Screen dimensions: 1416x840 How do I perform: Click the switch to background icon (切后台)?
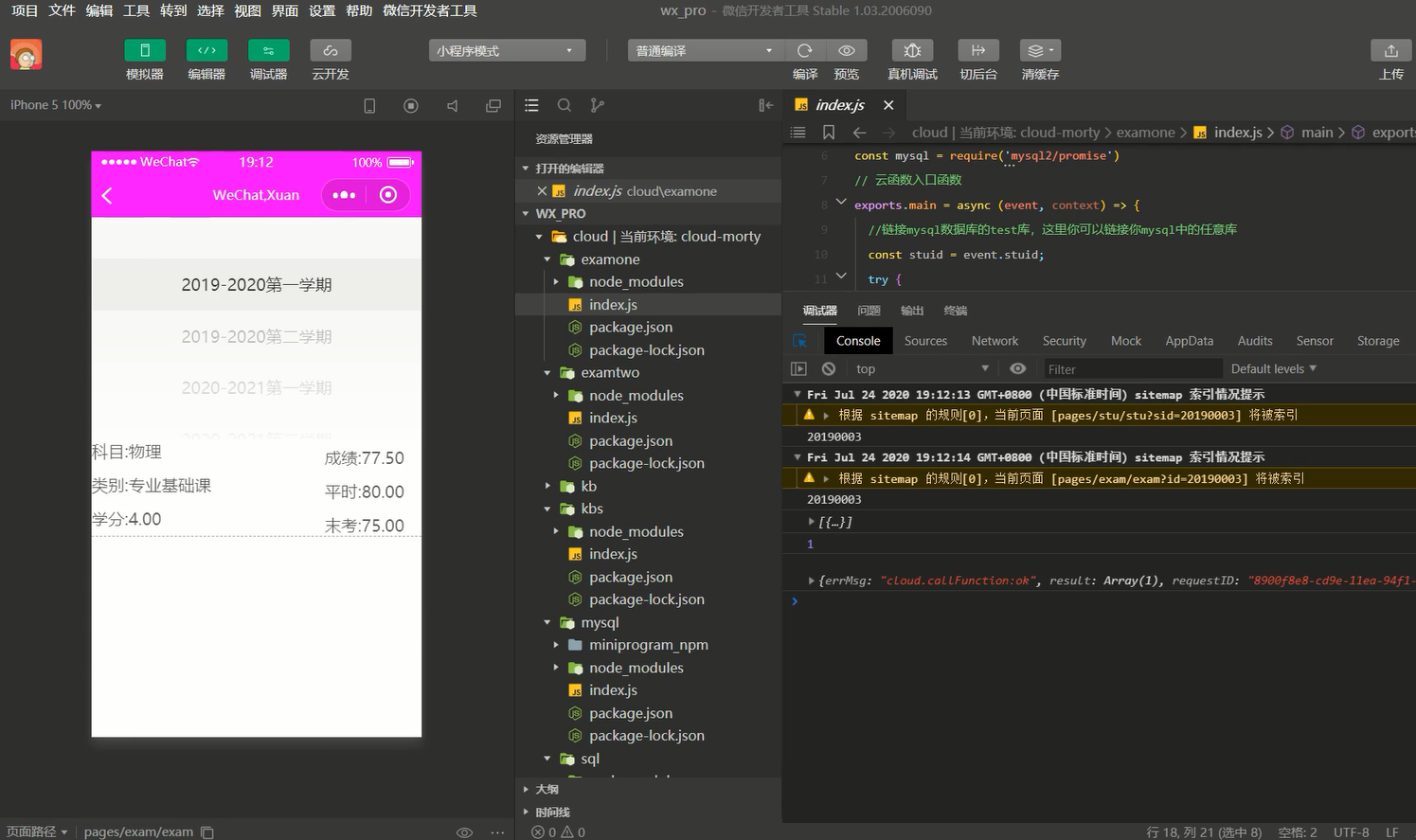pos(978,50)
